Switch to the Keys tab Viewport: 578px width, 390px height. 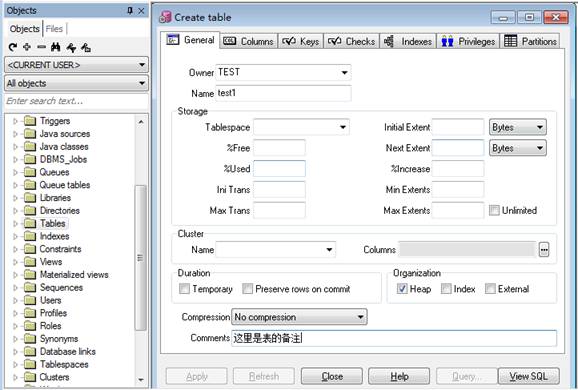300,41
